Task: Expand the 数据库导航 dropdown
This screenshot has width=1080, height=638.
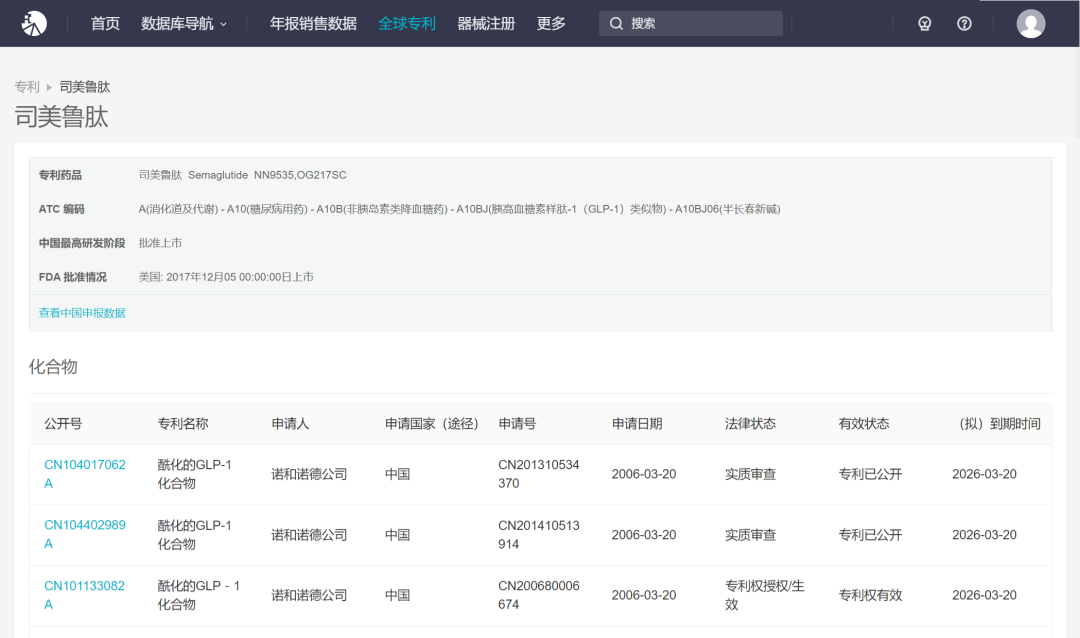Action: pyautogui.click(x=184, y=23)
